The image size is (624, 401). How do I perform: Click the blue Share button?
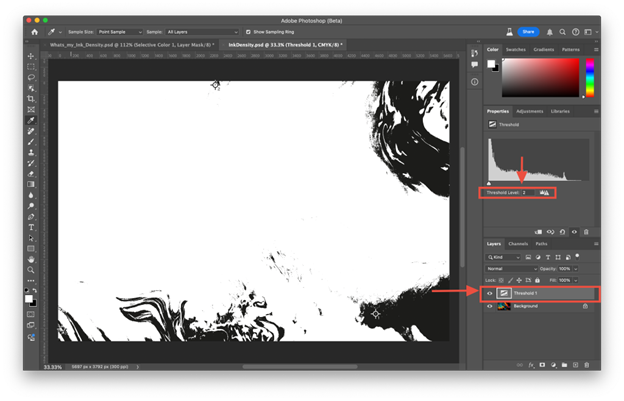(x=528, y=32)
